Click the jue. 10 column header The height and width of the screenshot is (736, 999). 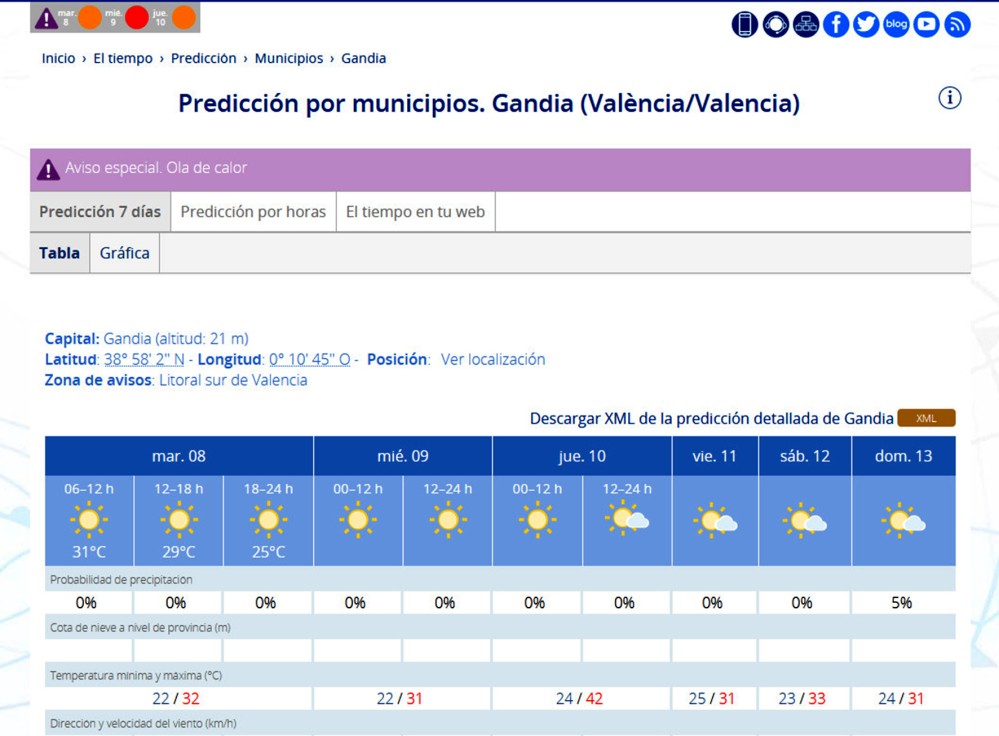pyautogui.click(x=582, y=456)
